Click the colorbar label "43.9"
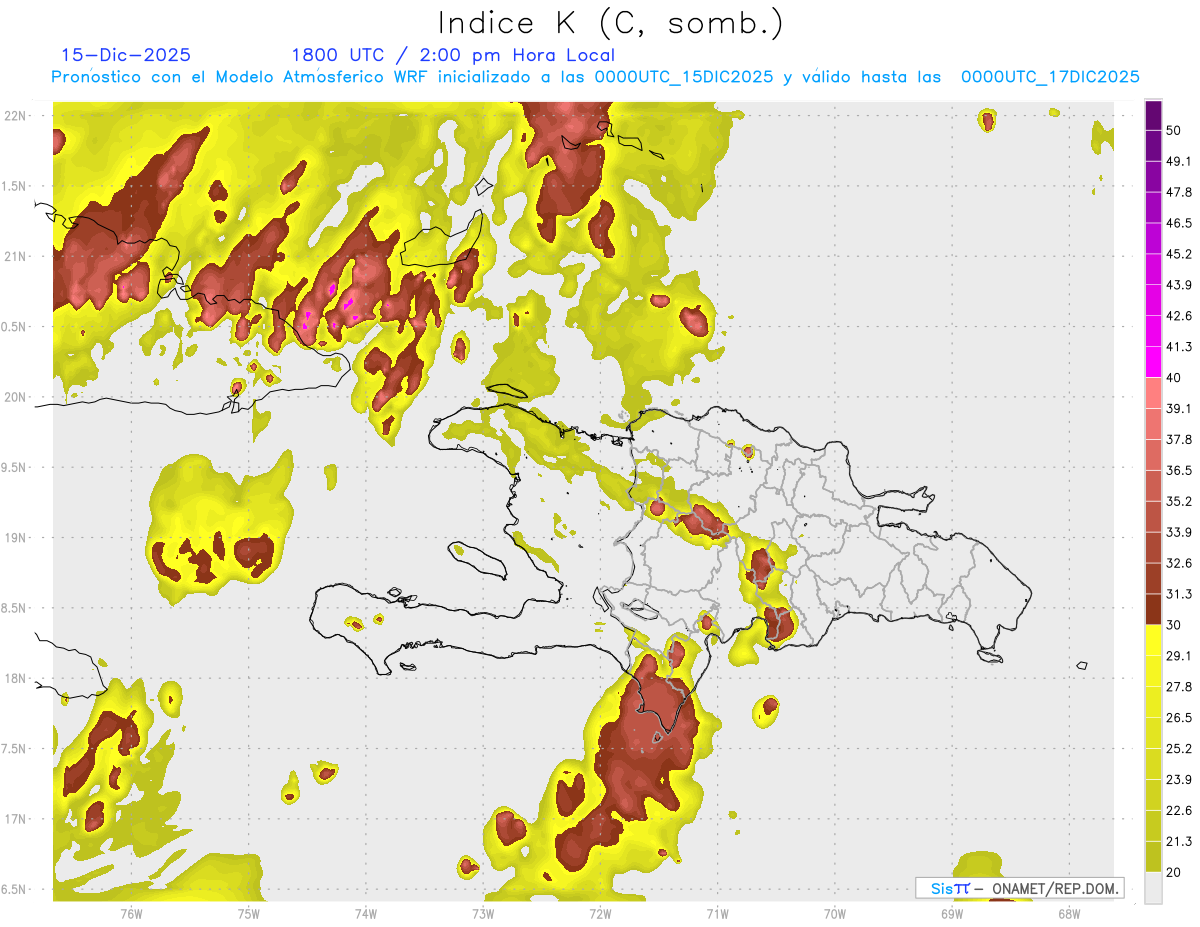Image resolution: width=1200 pixels, height=927 pixels. tap(1179, 285)
